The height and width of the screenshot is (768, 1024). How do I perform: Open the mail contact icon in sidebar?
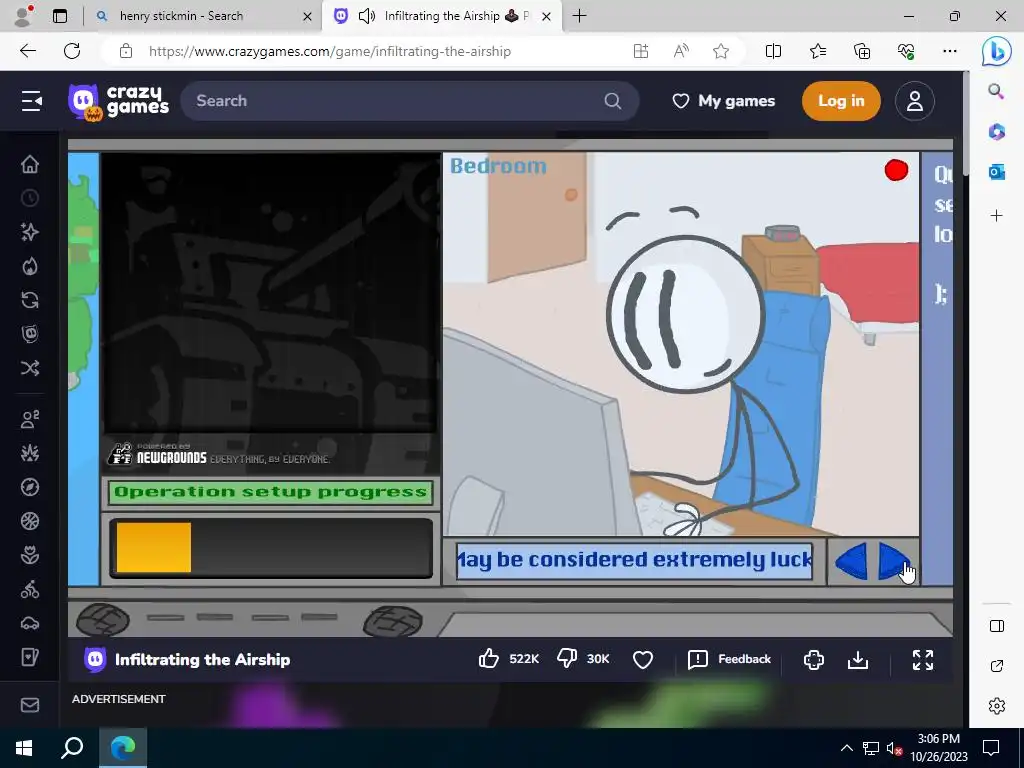(x=29, y=705)
